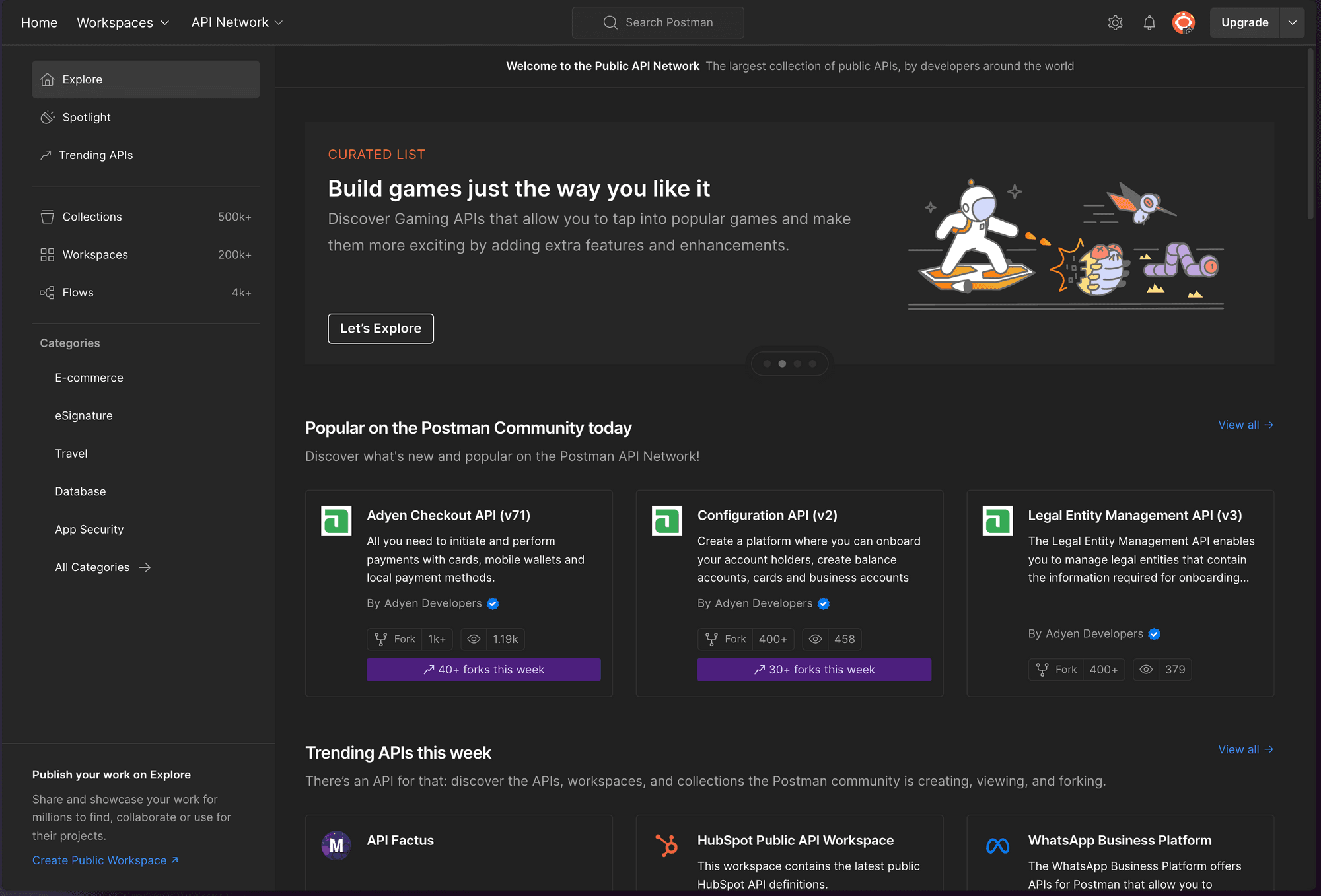Image resolution: width=1321 pixels, height=896 pixels.
Task: Click the Collections sidebar icon
Action: coord(47,217)
